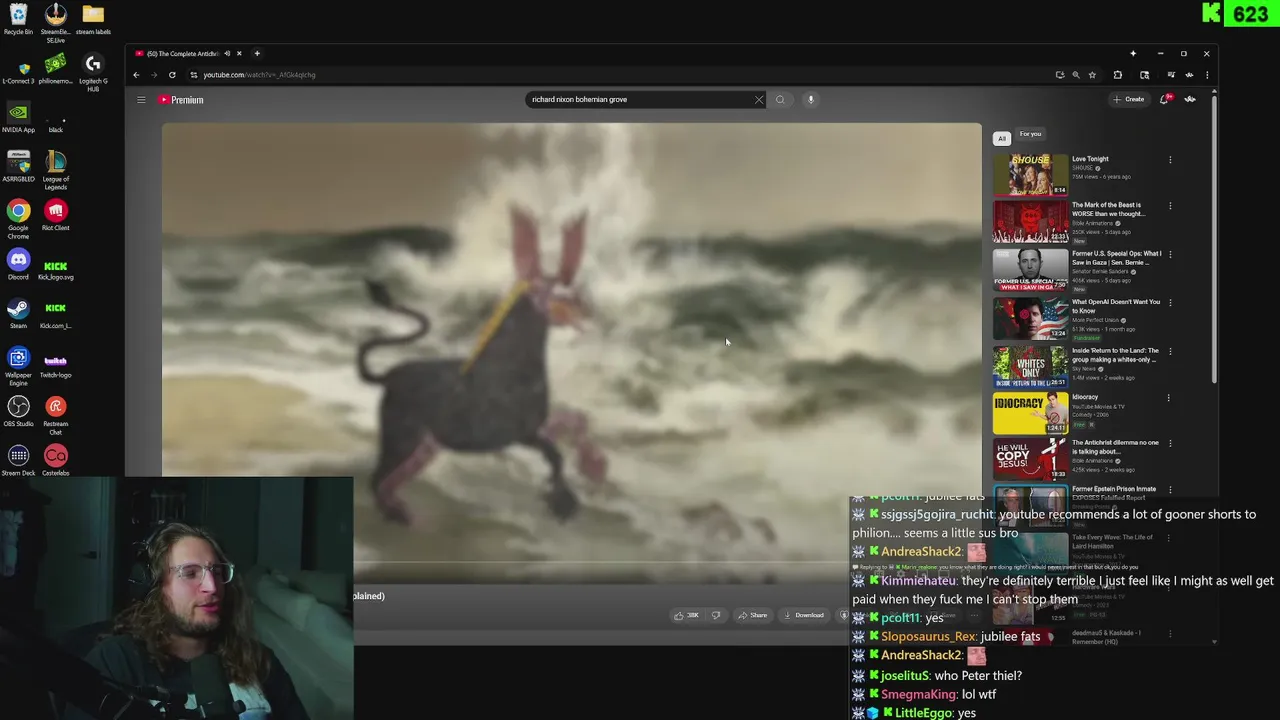1280x720 pixels.
Task: Click the install app icon in address bar
Action: point(1060,75)
